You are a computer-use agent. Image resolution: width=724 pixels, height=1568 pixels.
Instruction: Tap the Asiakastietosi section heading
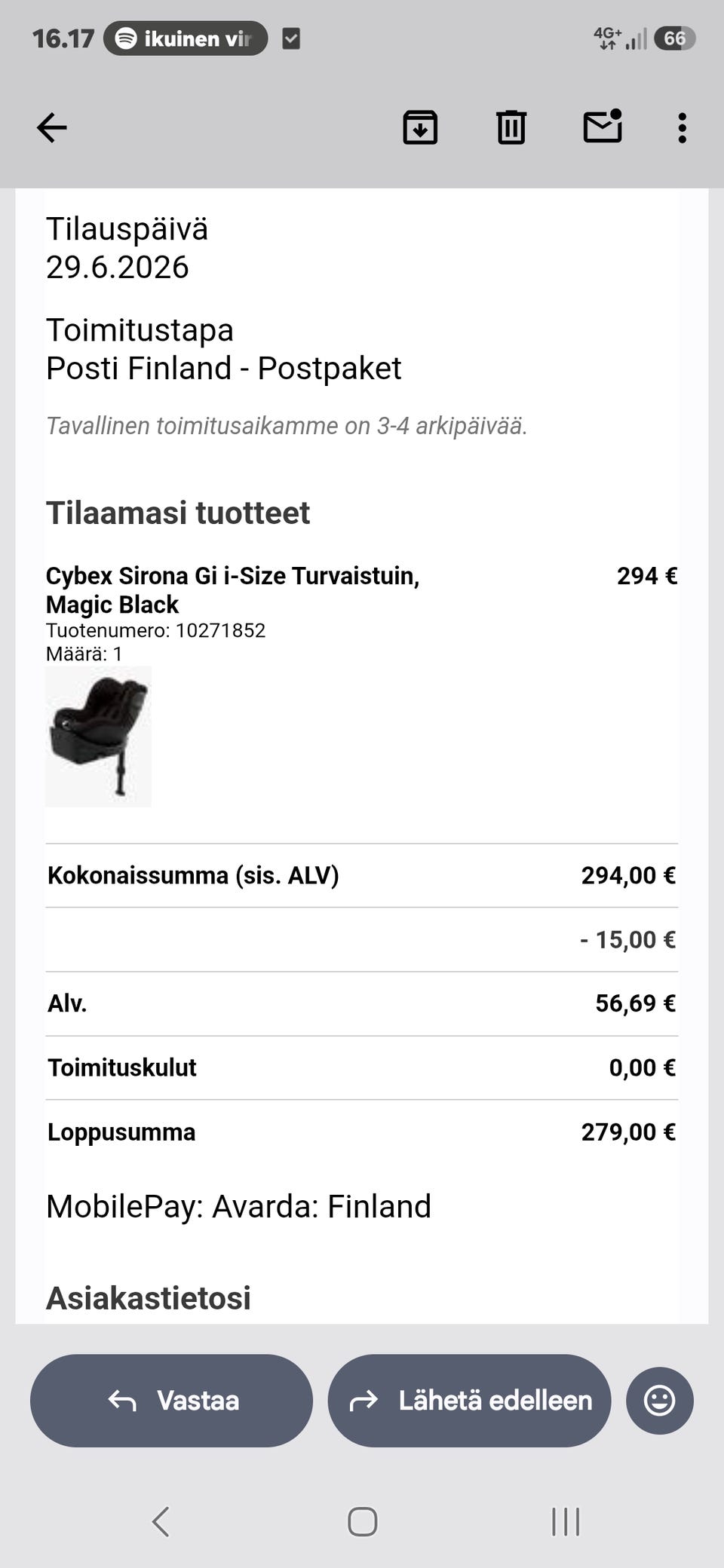click(149, 1298)
